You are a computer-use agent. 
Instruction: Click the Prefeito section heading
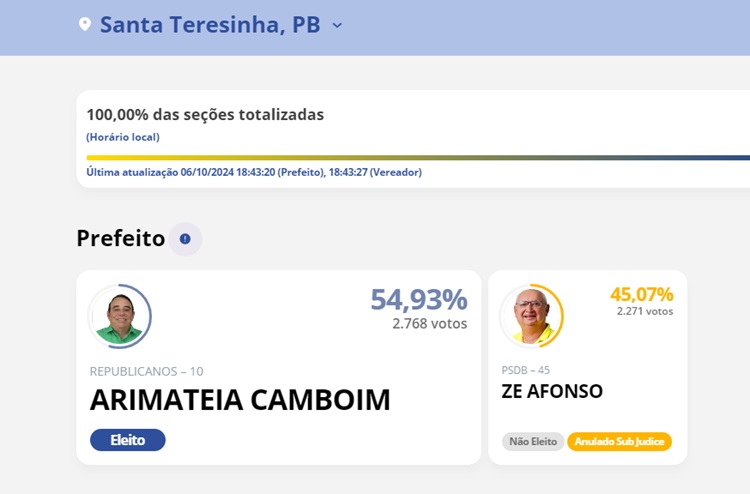(x=120, y=238)
